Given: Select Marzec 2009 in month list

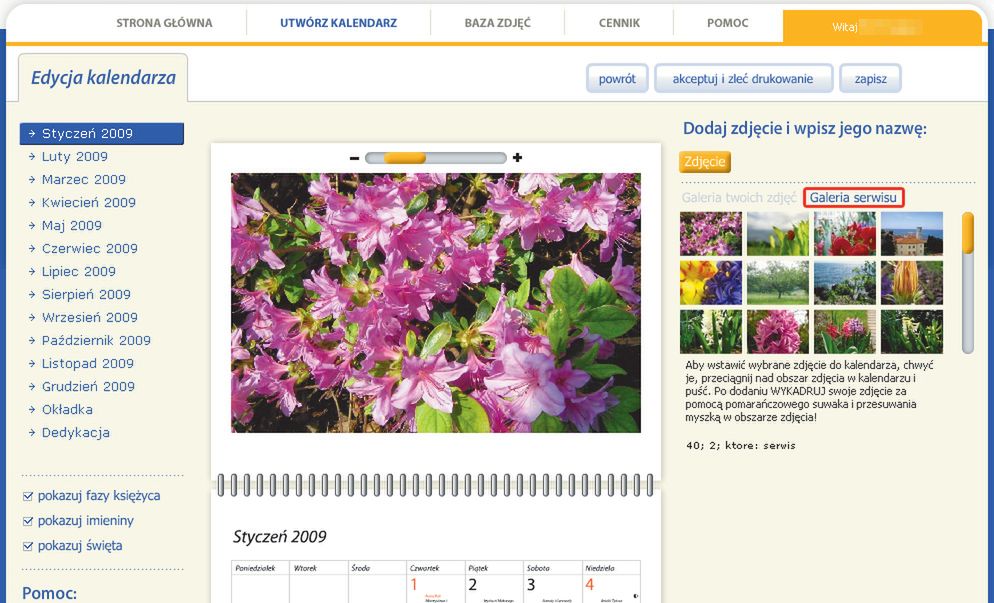Looking at the screenshot, I should point(83,179).
